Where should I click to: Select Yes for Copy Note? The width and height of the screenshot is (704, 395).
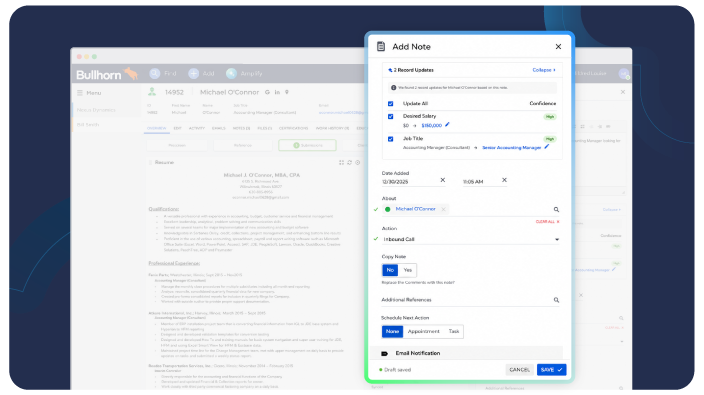(x=407, y=270)
